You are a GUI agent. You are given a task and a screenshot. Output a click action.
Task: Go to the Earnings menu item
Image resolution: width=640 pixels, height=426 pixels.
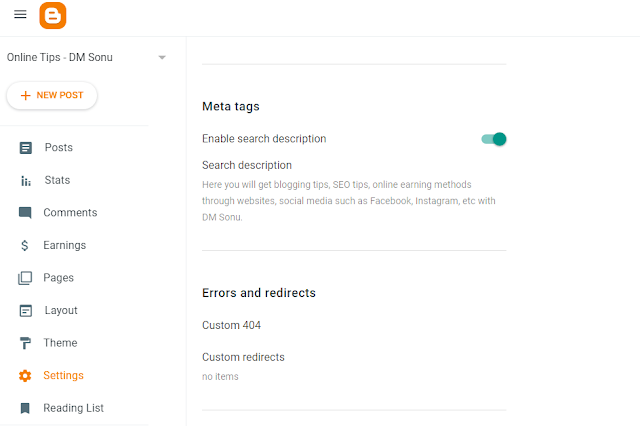(x=64, y=245)
